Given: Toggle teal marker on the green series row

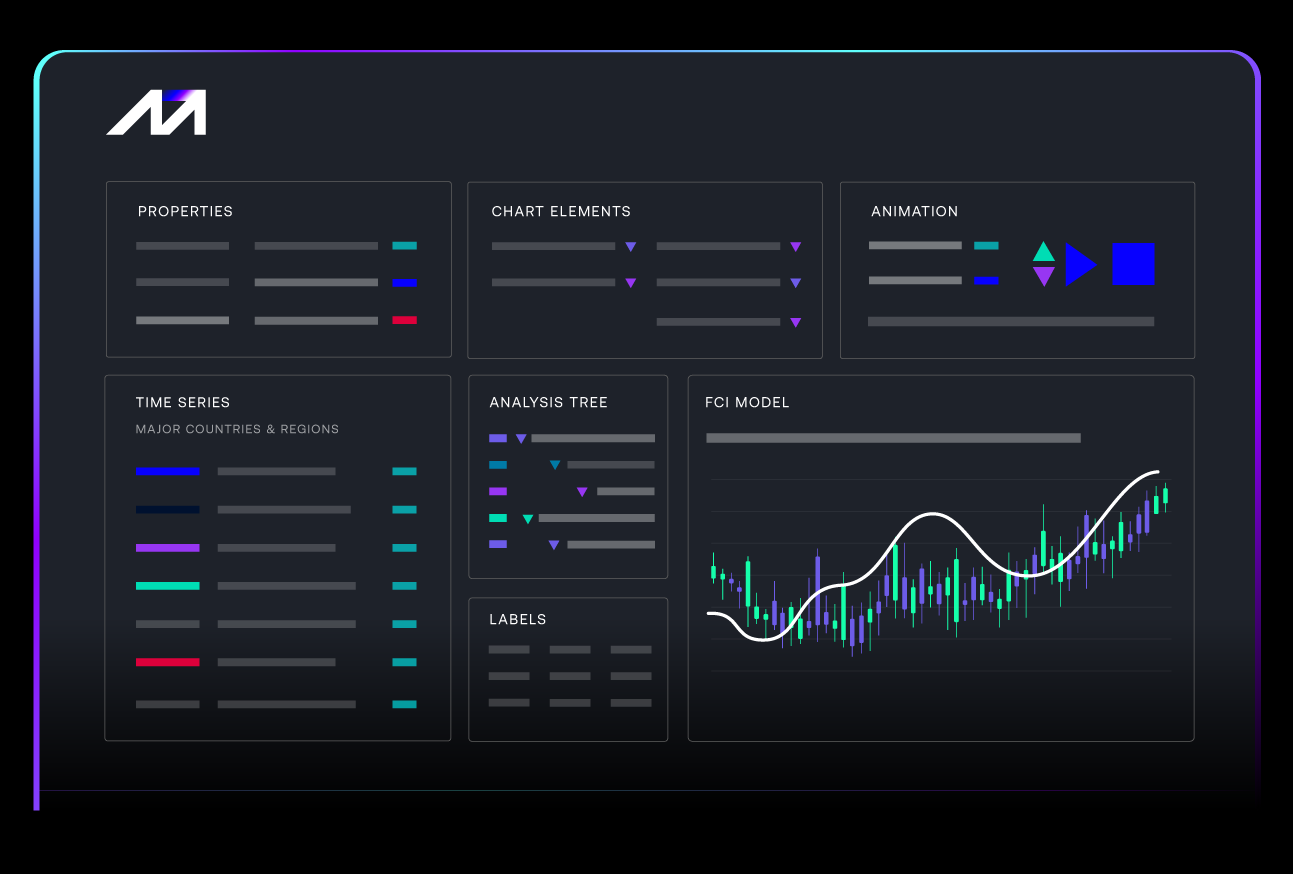Looking at the screenshot, I should point(404,586).
